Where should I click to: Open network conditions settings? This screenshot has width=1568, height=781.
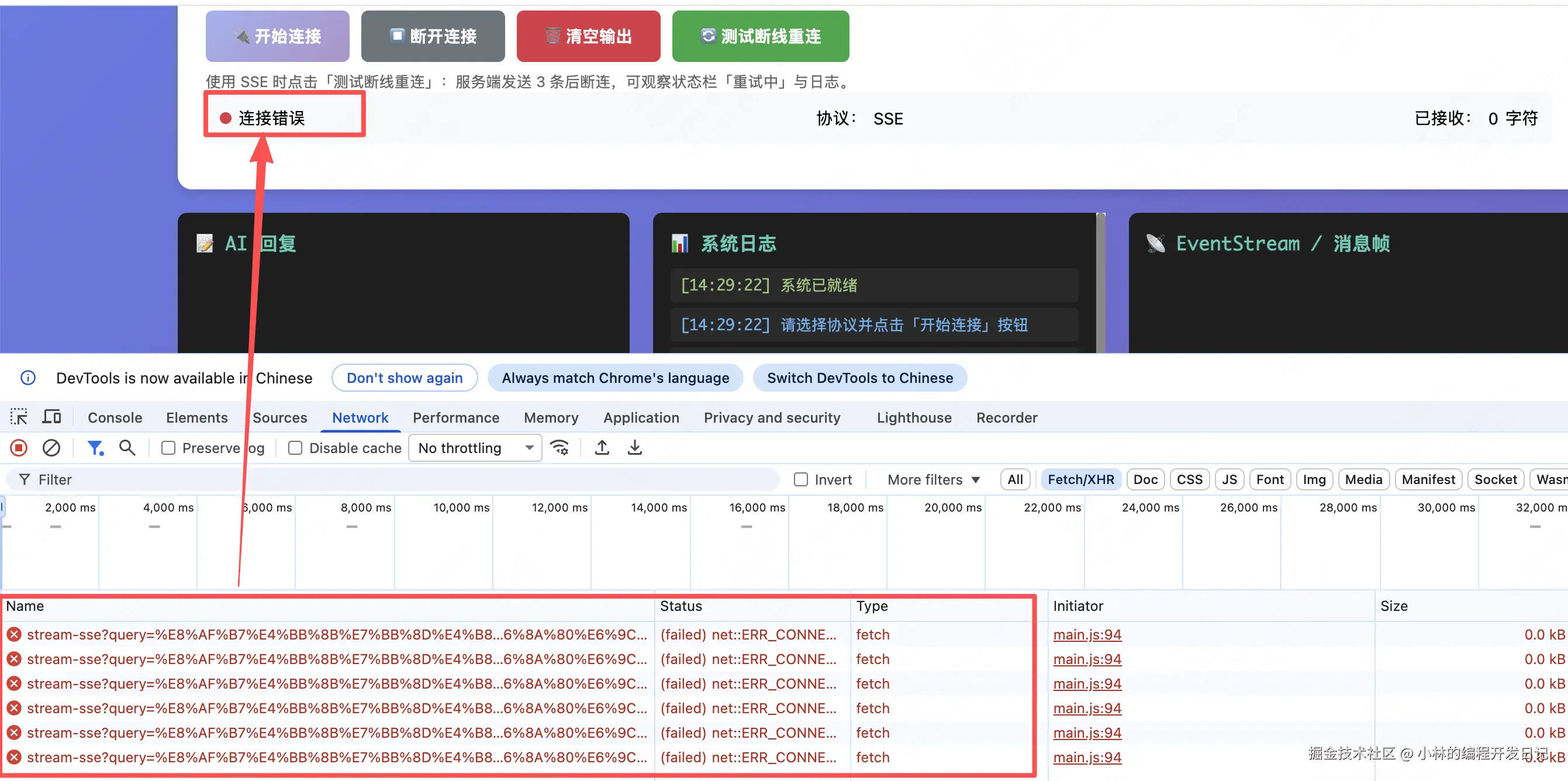point(559,447)
